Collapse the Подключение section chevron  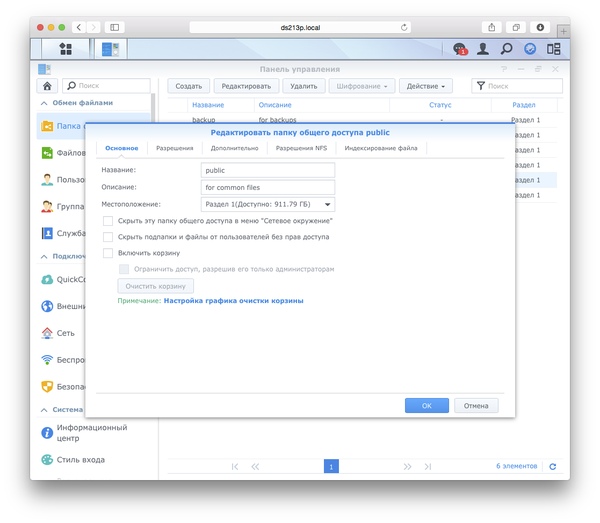pos(44,256)
